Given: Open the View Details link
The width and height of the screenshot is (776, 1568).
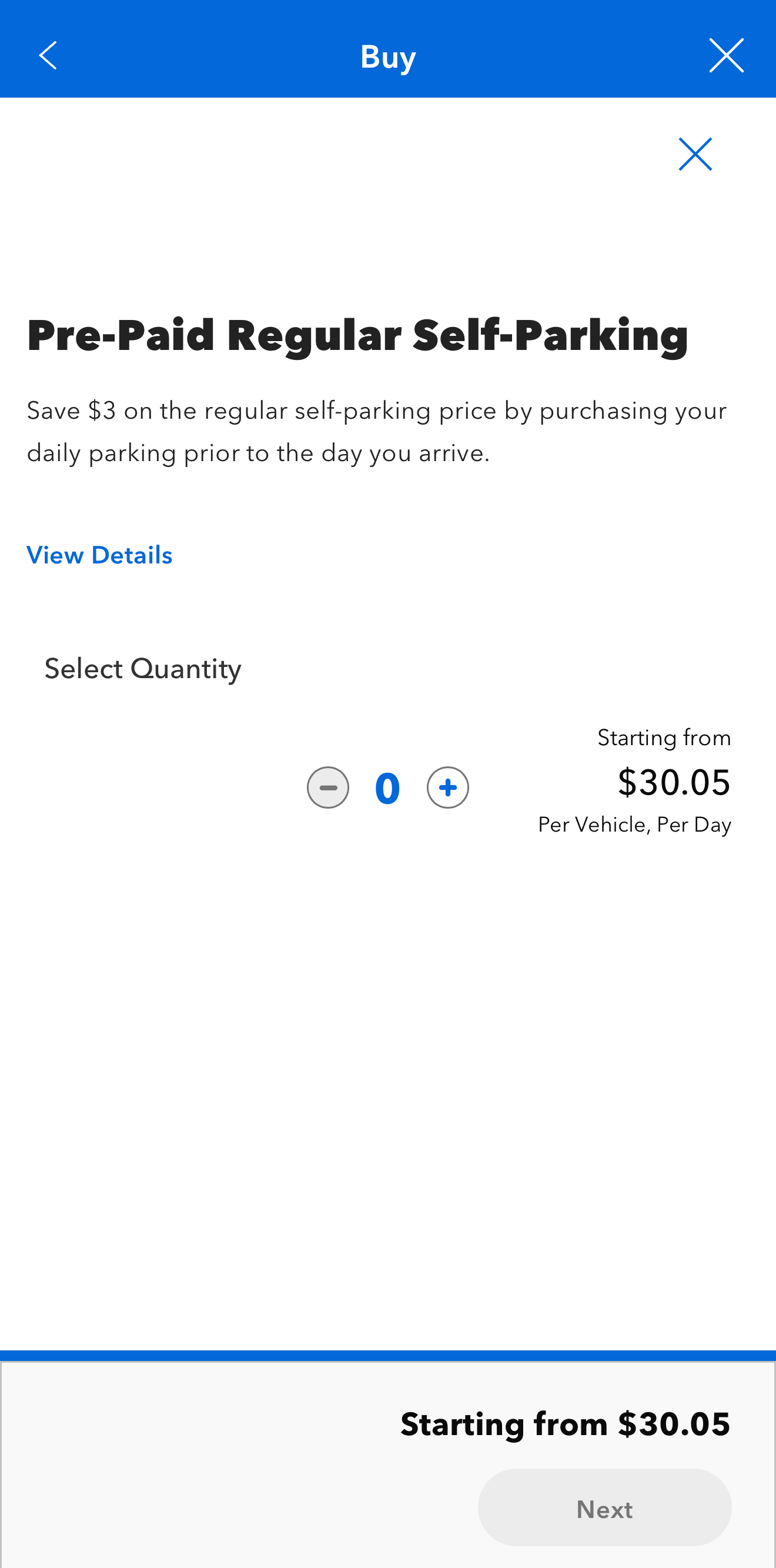Looking at the screenshot, I should (100, 555).
